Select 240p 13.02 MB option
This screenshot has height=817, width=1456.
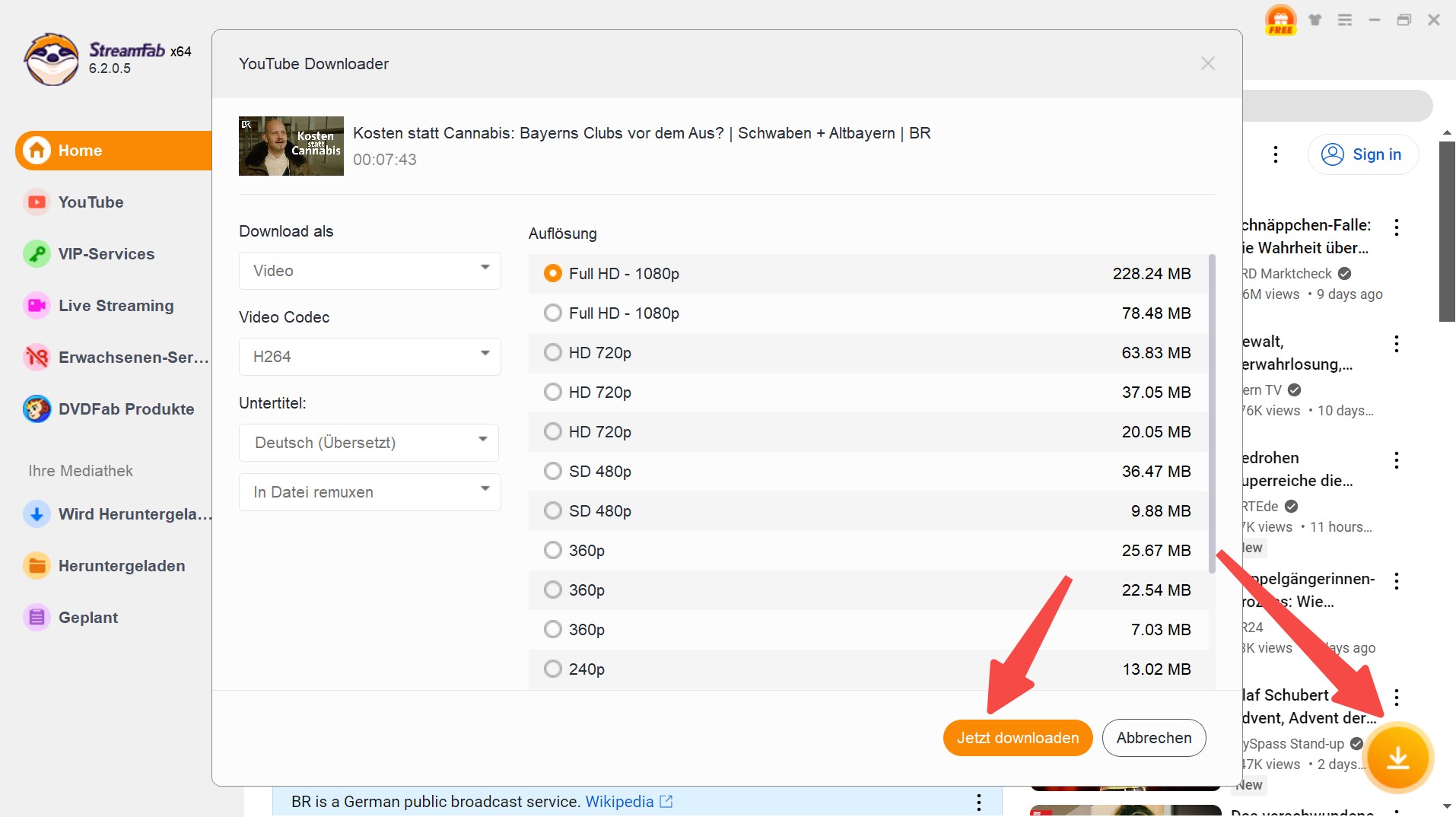click(x=868, y=669)
